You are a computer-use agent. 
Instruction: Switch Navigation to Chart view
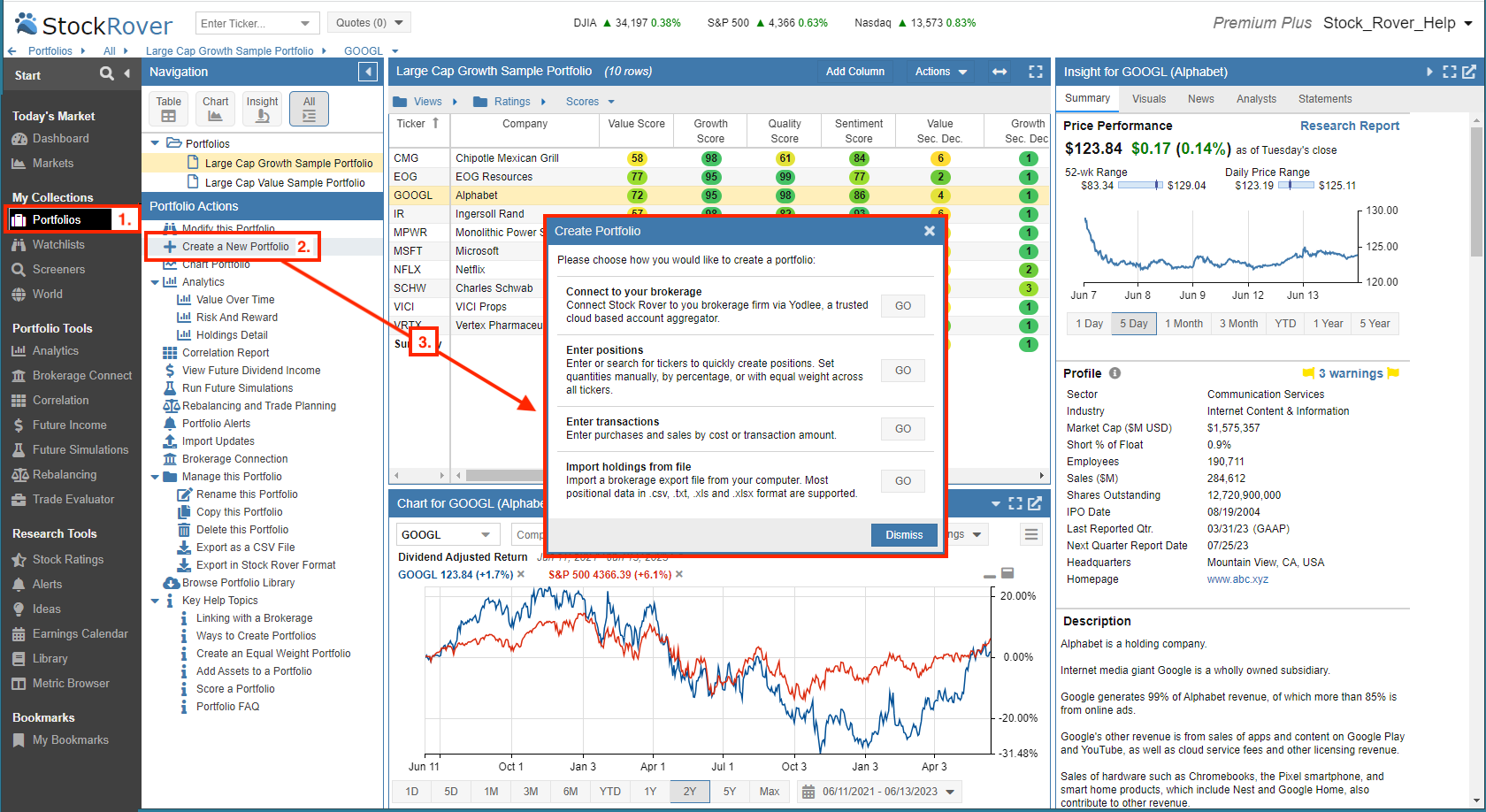click(215, 109)
